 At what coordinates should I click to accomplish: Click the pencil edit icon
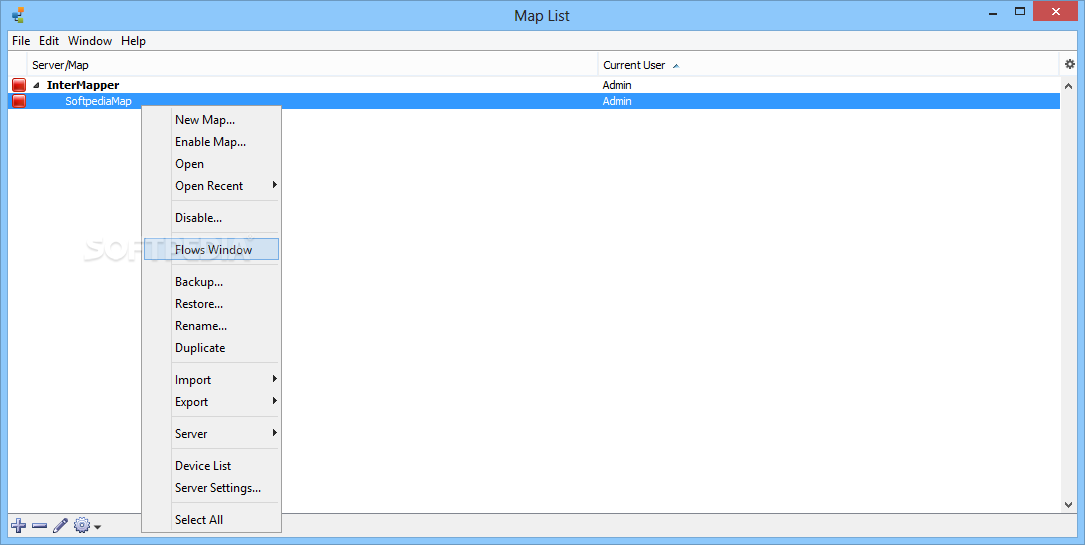point(60,526)
